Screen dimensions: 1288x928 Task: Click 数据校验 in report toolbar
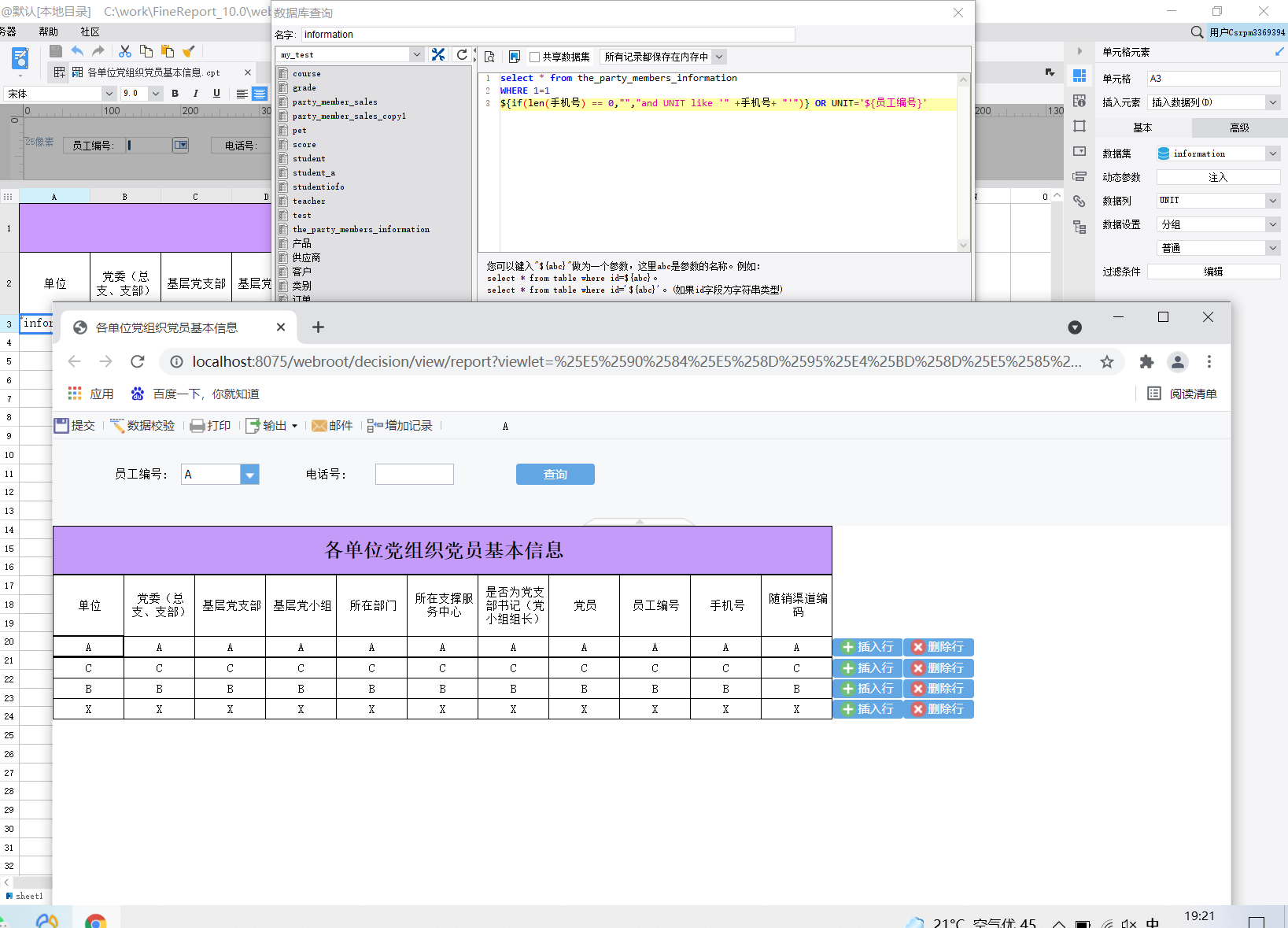point(142,426)
